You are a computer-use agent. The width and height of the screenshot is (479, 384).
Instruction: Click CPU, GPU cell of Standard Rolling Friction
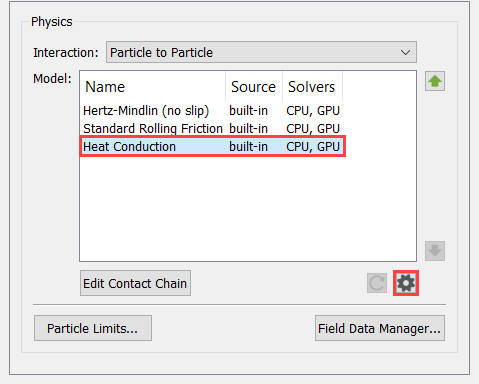coord(313,129)
